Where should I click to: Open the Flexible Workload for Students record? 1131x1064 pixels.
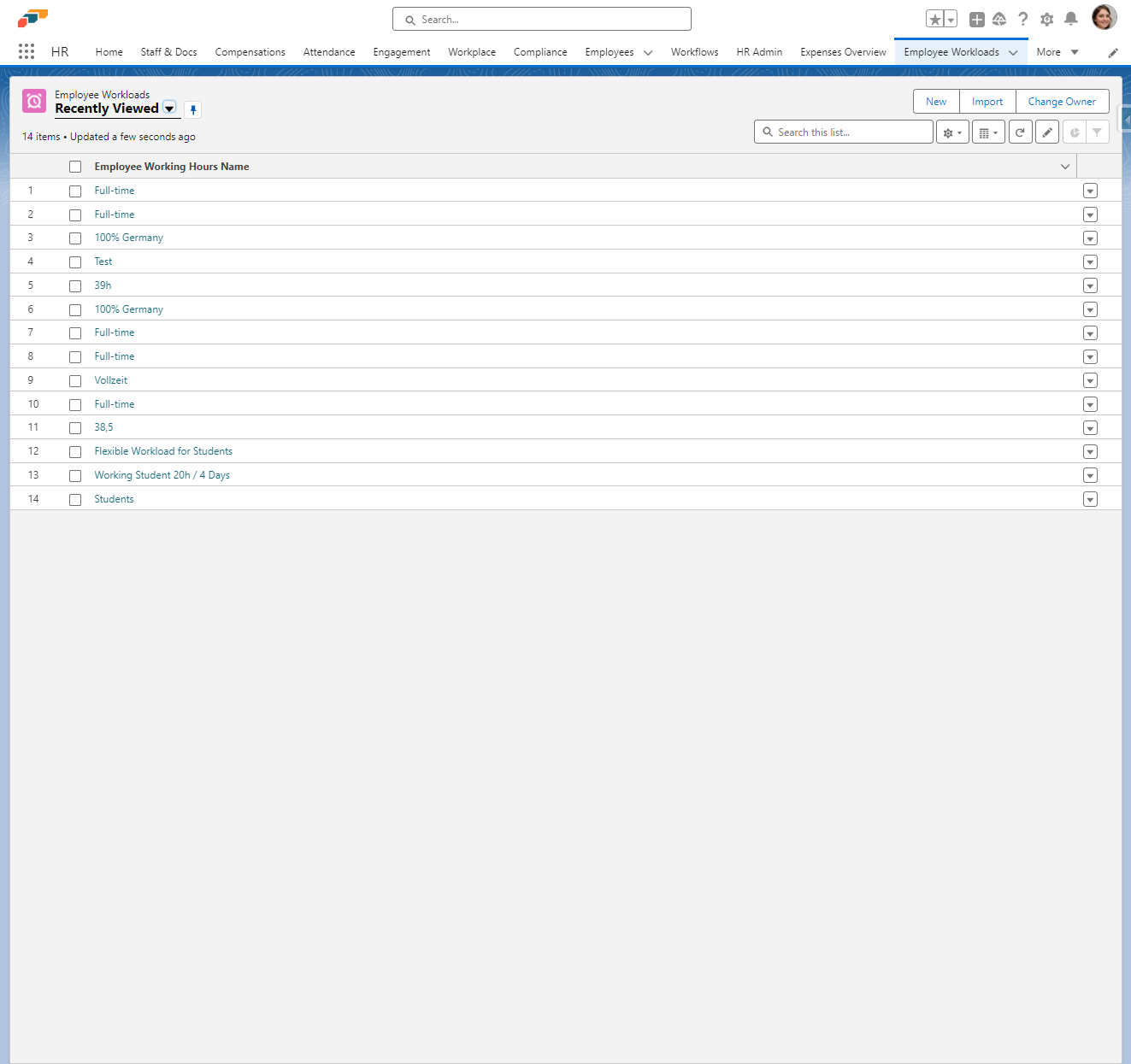click(x=163, y=450)
